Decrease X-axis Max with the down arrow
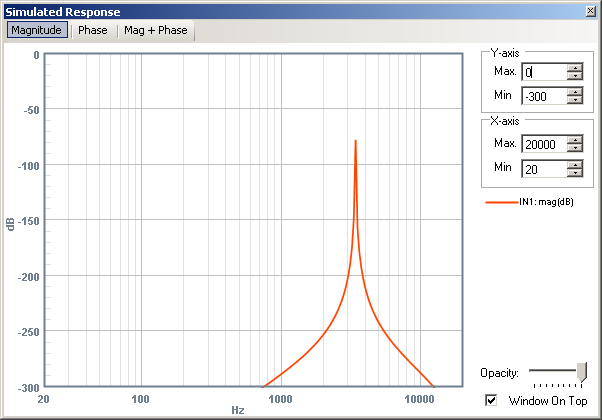Viewport: 602px width, 420px height. [575, 149]
